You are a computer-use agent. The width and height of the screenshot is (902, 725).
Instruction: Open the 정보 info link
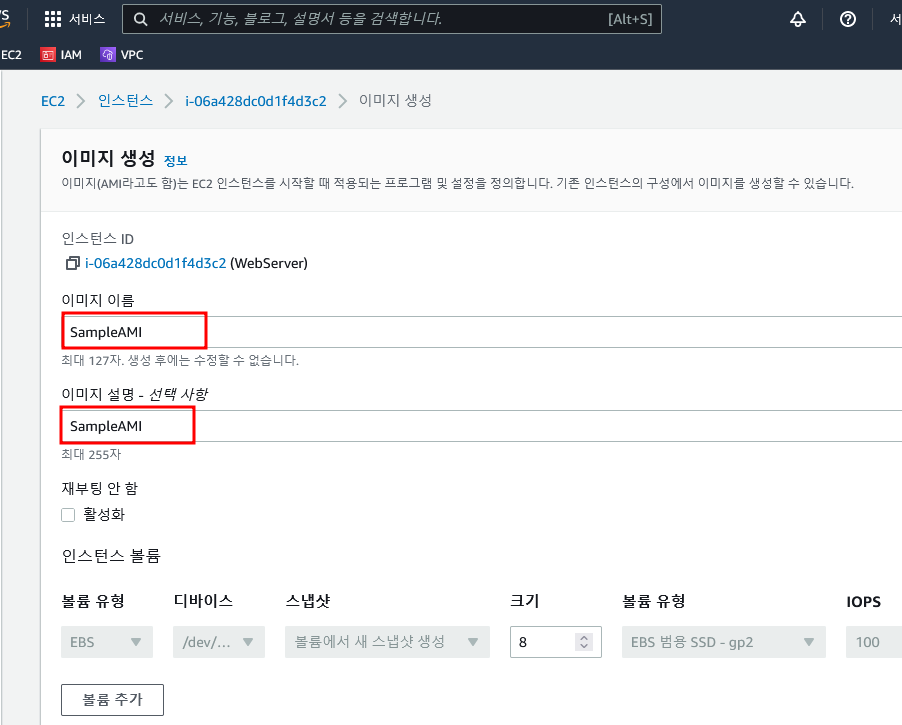click(x=175, y=161)
